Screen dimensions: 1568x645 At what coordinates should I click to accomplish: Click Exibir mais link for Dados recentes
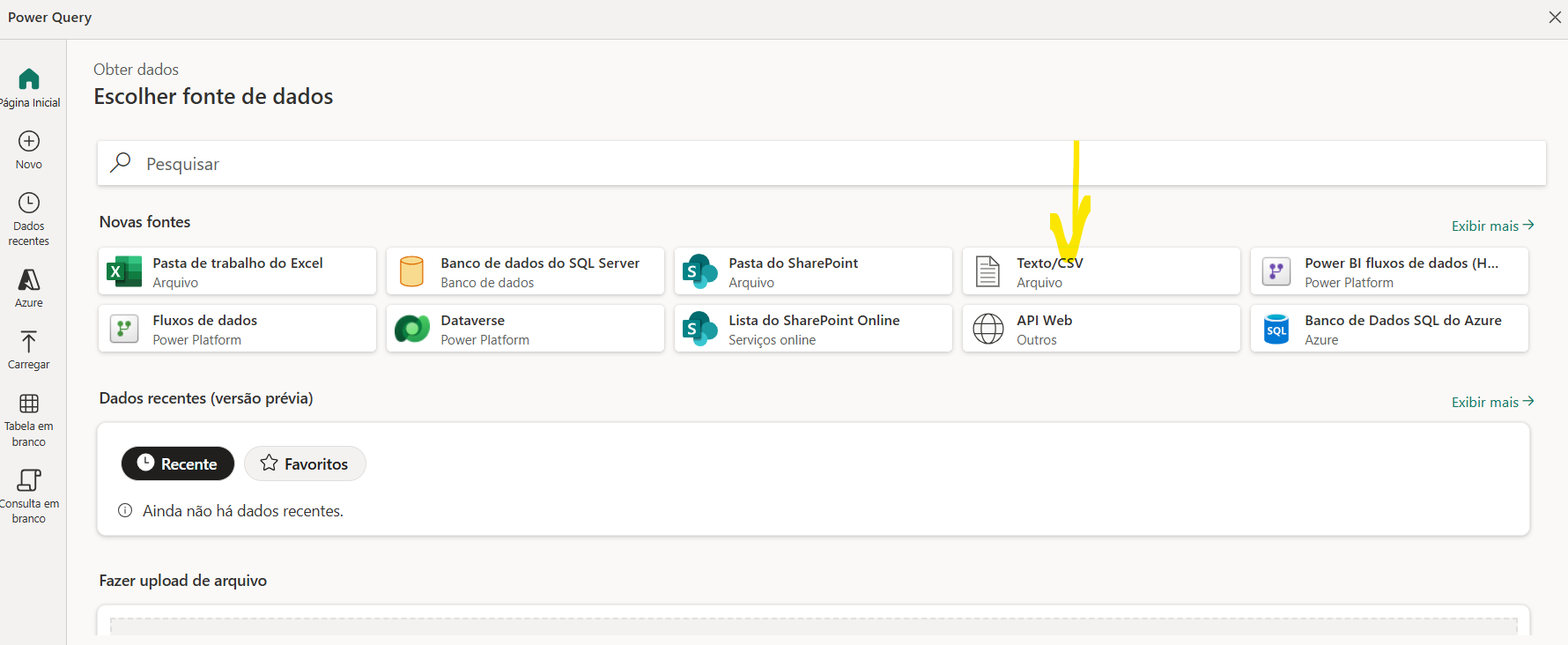pyautogui.click(x=1493, y=402)
